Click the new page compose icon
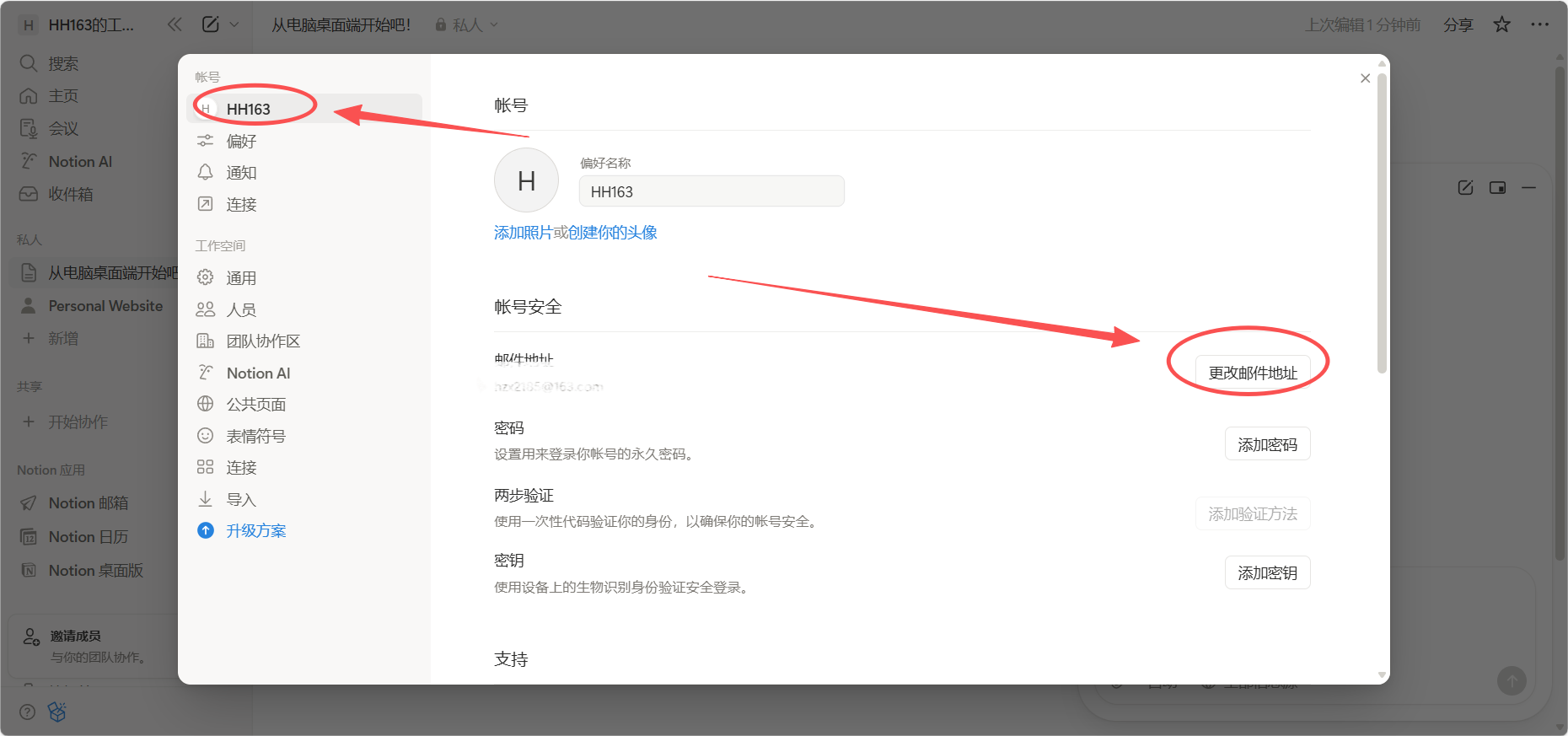Viewport: 1568px width, 736px height. point(211,24)
